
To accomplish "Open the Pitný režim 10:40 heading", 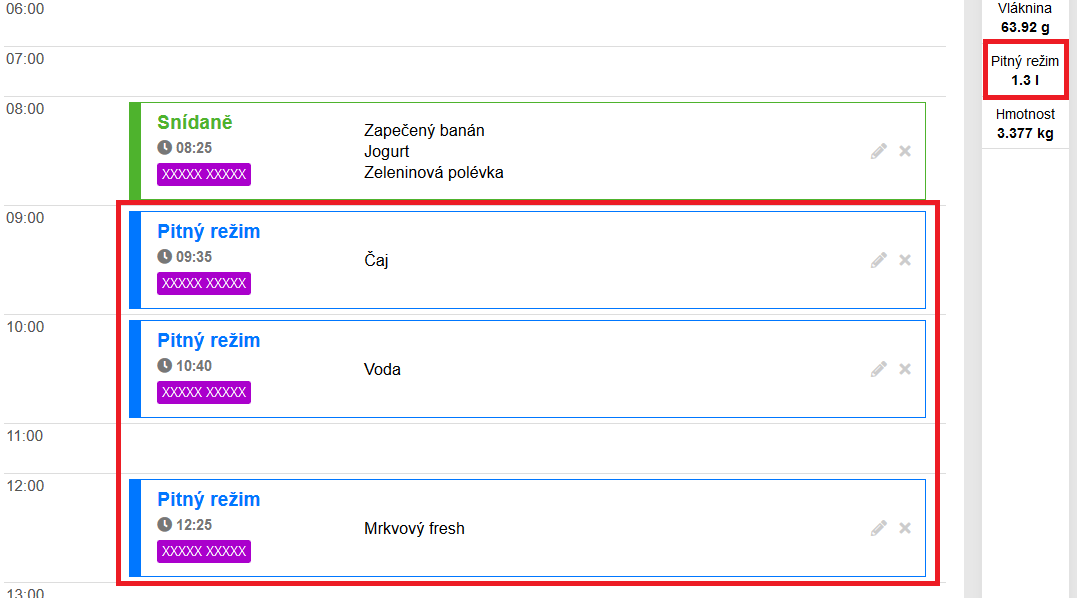I will [209, 341].
